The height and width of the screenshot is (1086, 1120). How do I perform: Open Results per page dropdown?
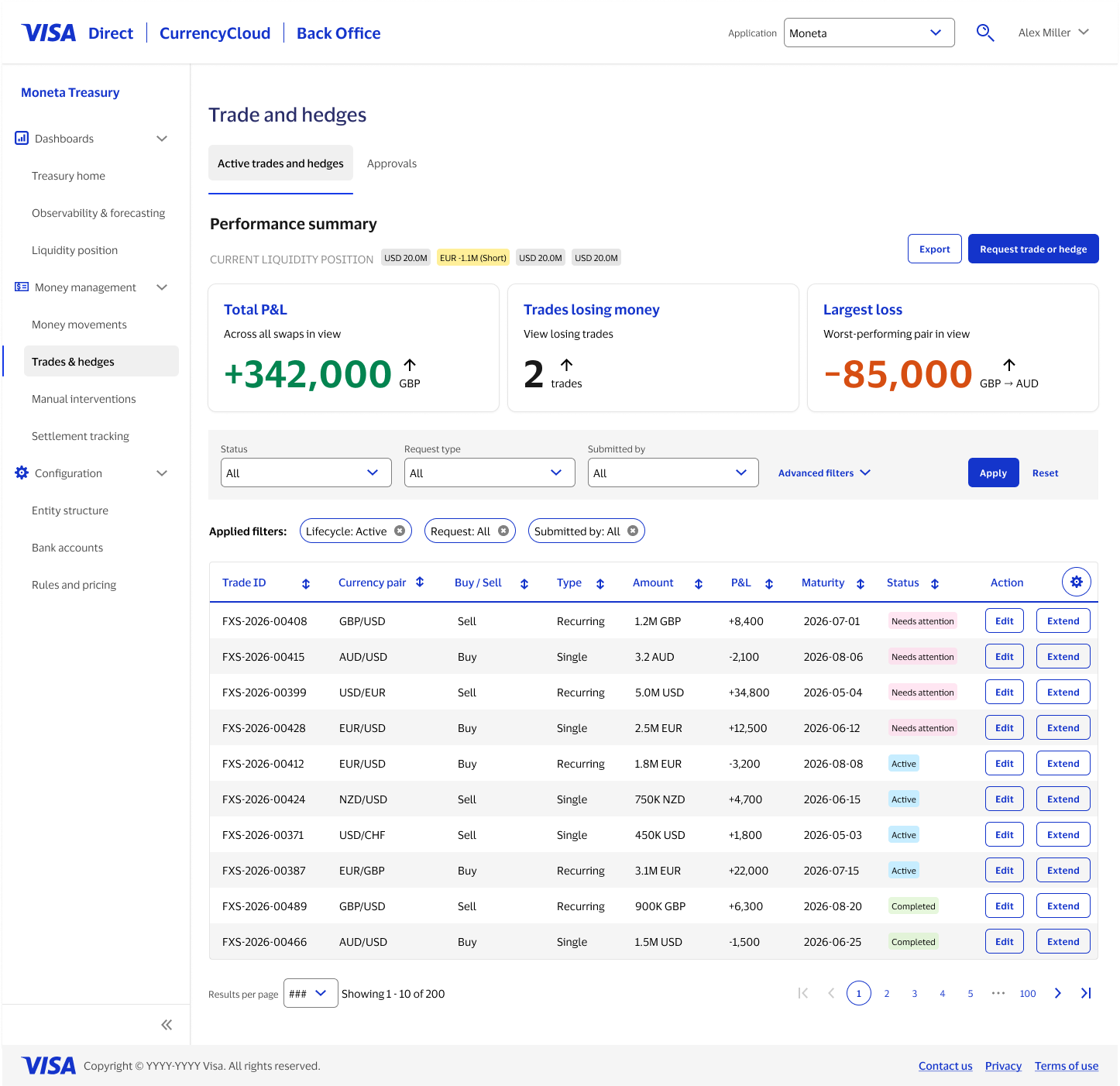pos(311,993)
